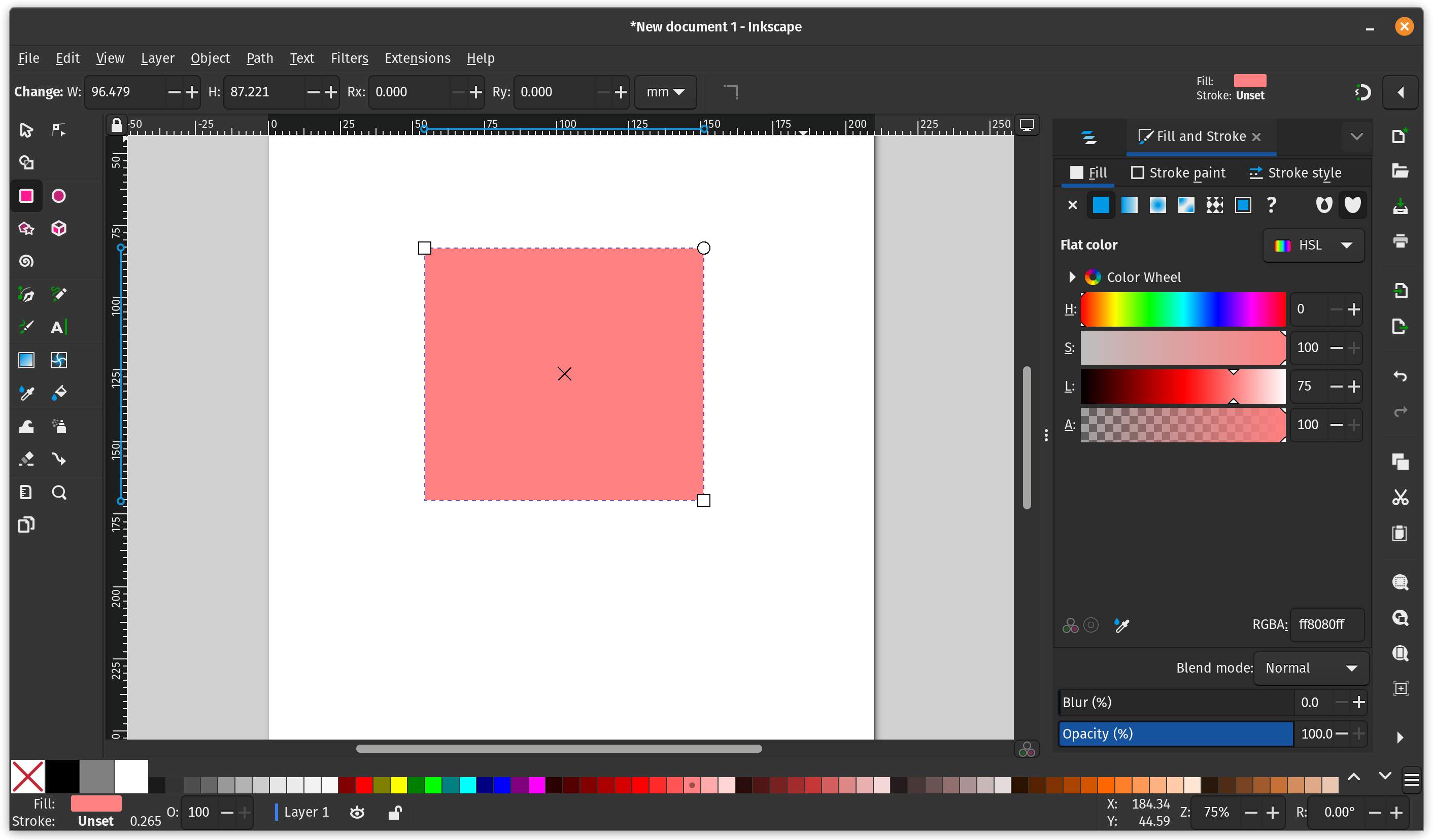Toggle the flat color fill button
Image resolution: width=1433 pixels, height=840 pixels.
[1100, 205]
